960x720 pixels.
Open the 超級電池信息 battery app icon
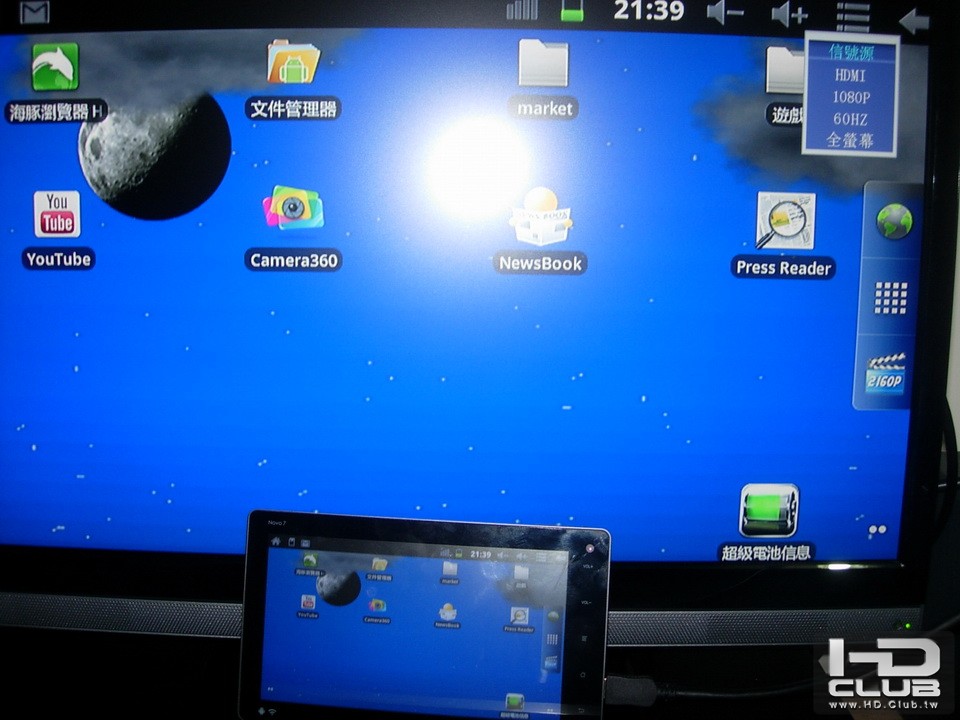[x=770, y=511]
